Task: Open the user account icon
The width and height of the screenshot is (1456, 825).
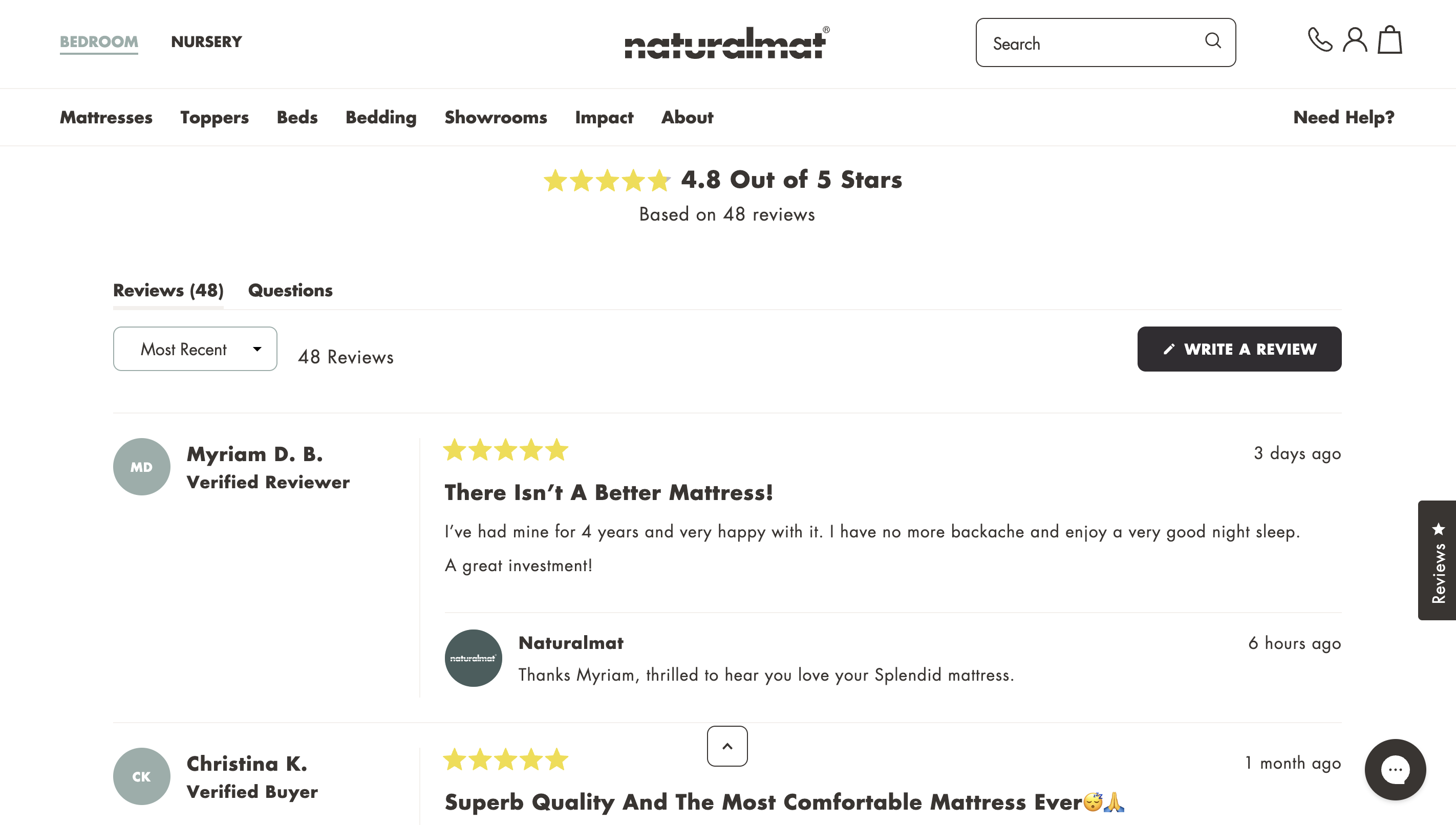Action: point(1355,40)
